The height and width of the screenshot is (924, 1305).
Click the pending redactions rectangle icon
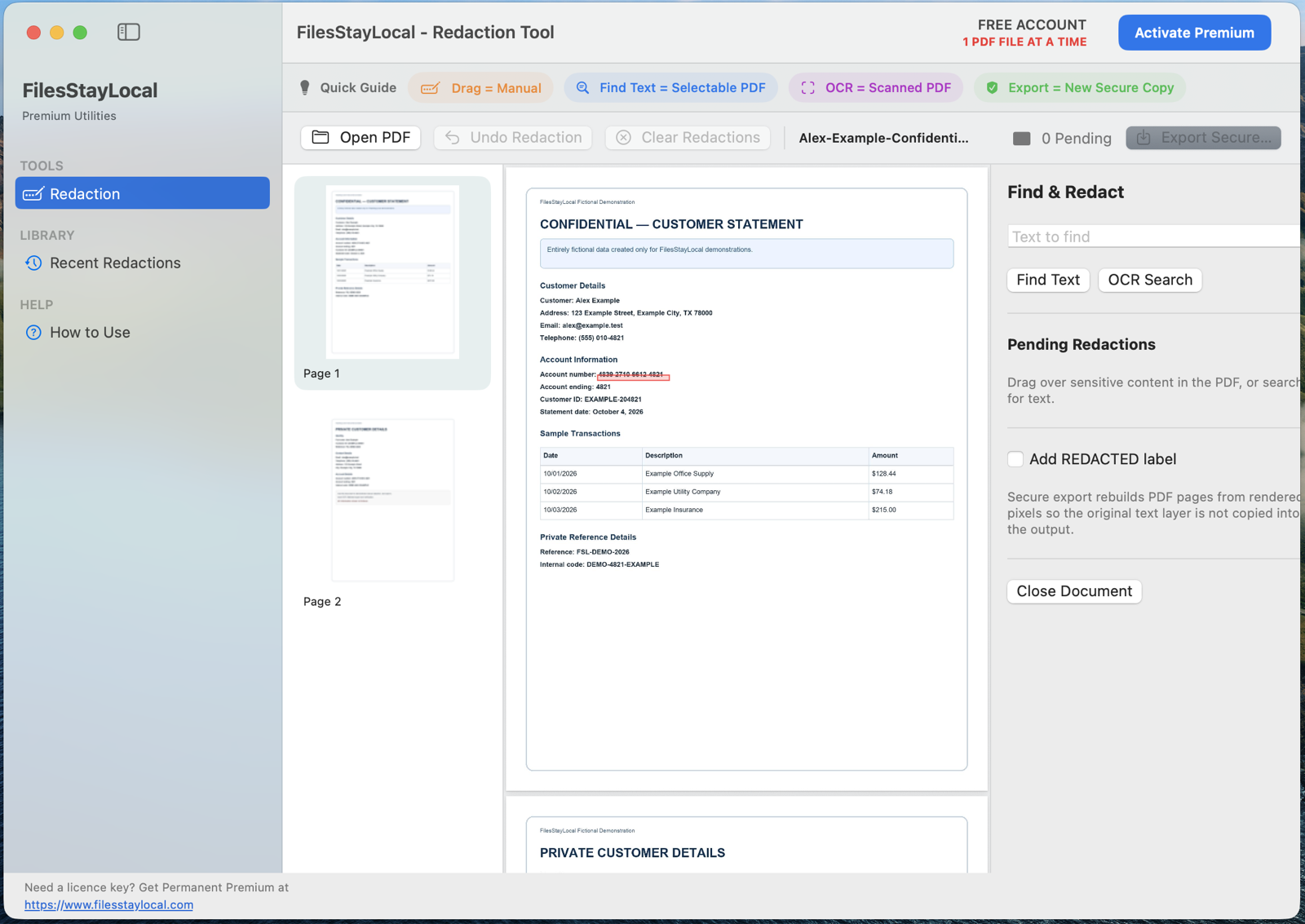coord(1021,138)
